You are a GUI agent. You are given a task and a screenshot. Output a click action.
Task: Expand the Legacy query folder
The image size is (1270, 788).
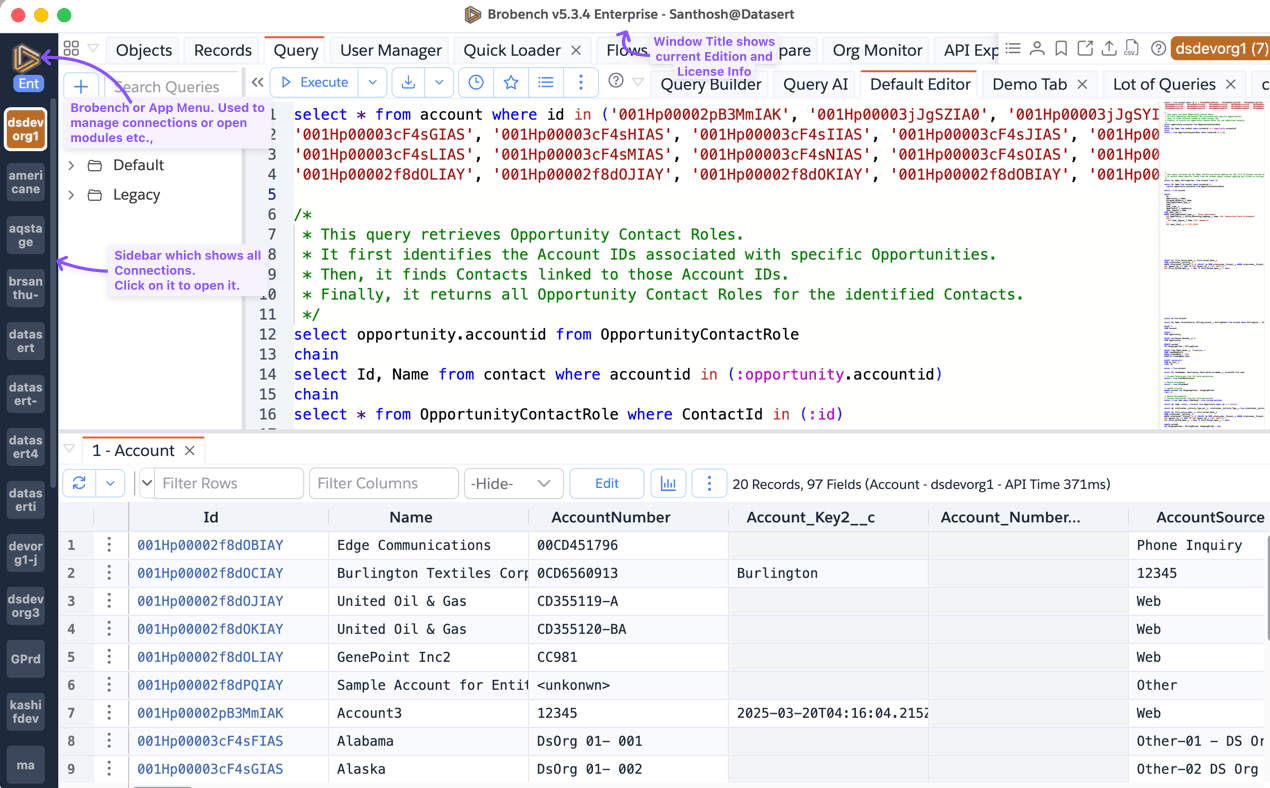click(72, 195)
